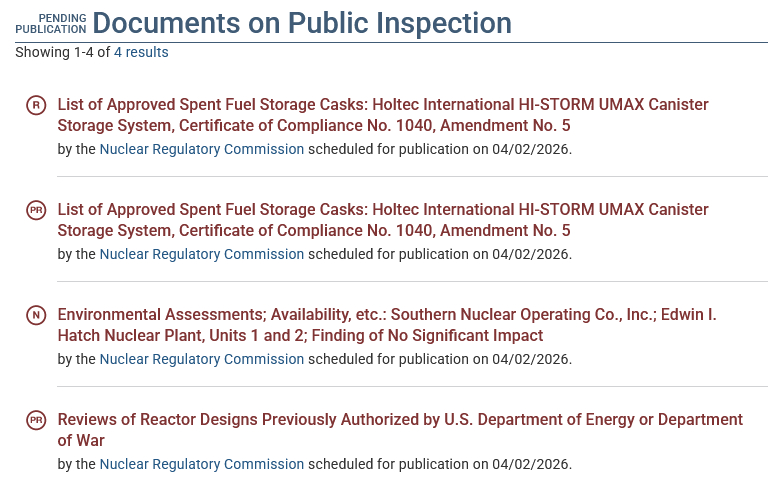Viewport: 768px width, 480px height.
Task: Click the PR icon beside Reviews of Reactor Designs
Action: [36, 420]
